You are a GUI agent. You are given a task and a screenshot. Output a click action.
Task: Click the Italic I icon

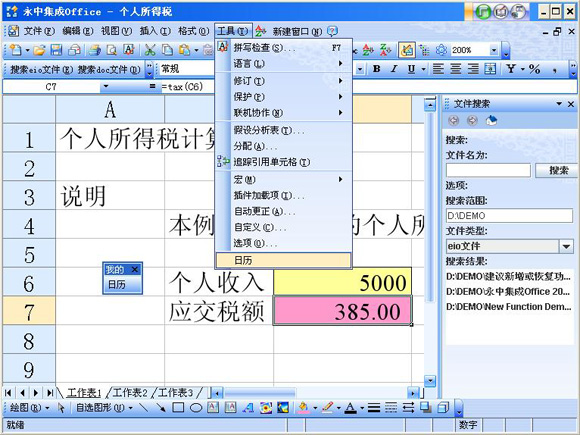coord(394,69)
